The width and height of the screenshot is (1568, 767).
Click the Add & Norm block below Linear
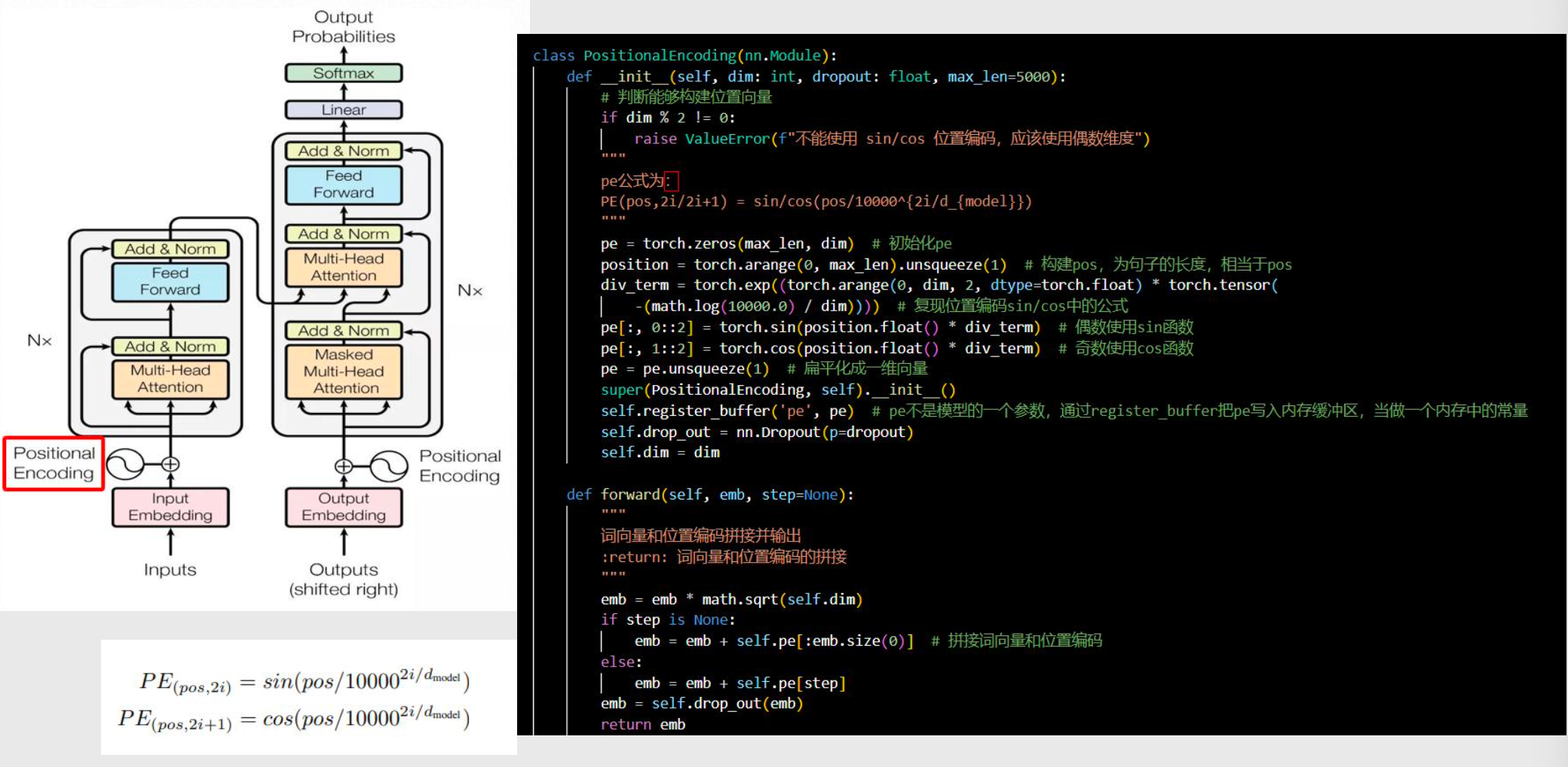[344, 151]
